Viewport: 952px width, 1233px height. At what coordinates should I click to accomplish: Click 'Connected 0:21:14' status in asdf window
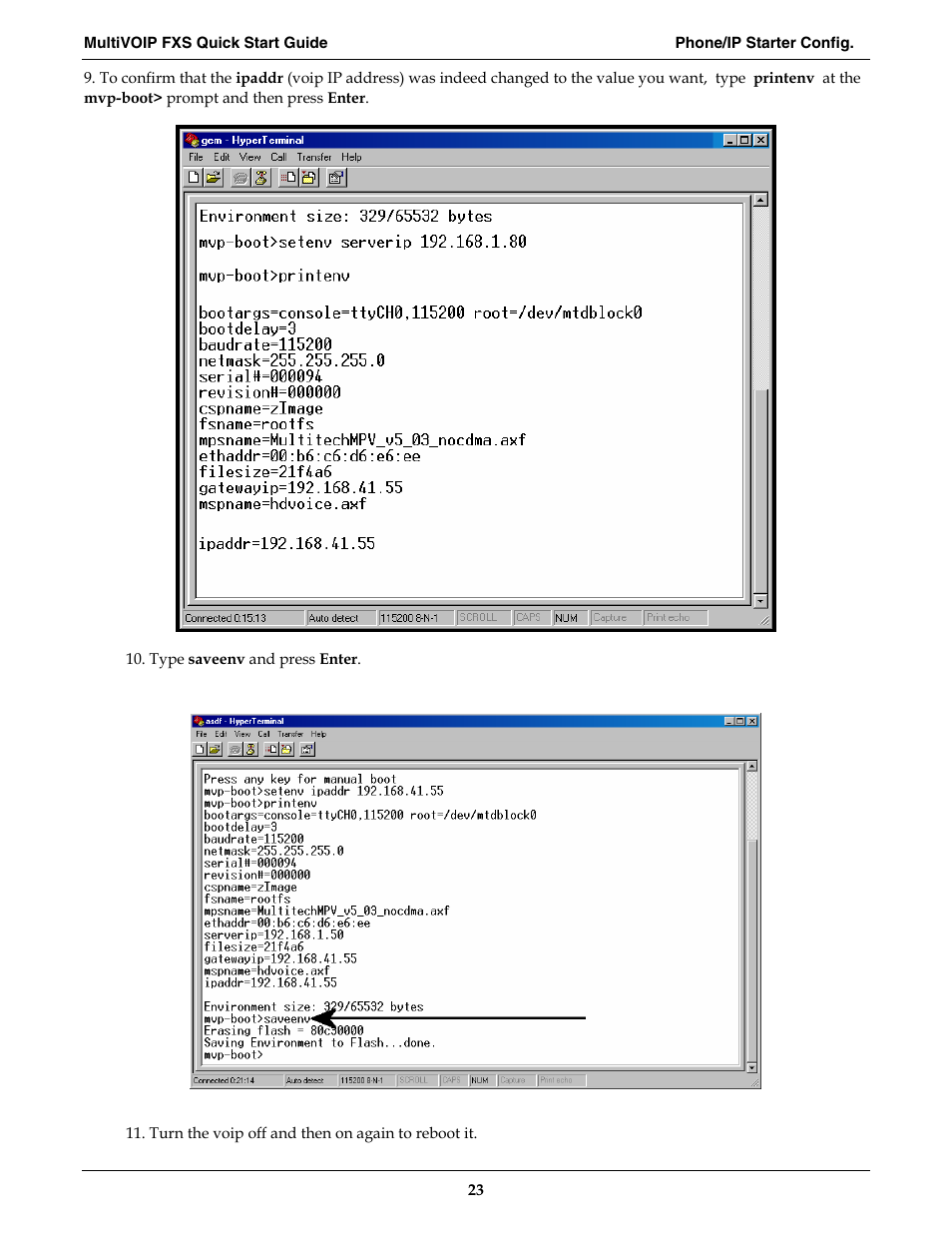[x=238, y=1080]
